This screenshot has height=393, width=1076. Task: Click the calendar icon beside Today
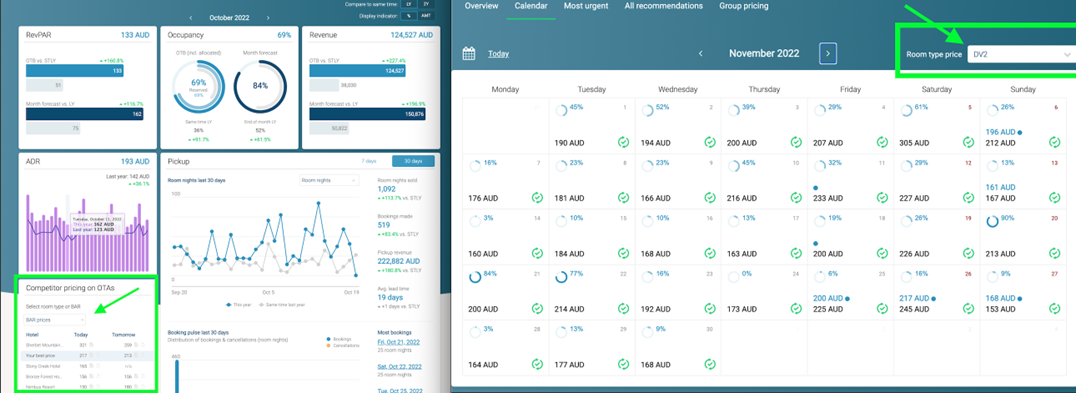click(469, 53)
